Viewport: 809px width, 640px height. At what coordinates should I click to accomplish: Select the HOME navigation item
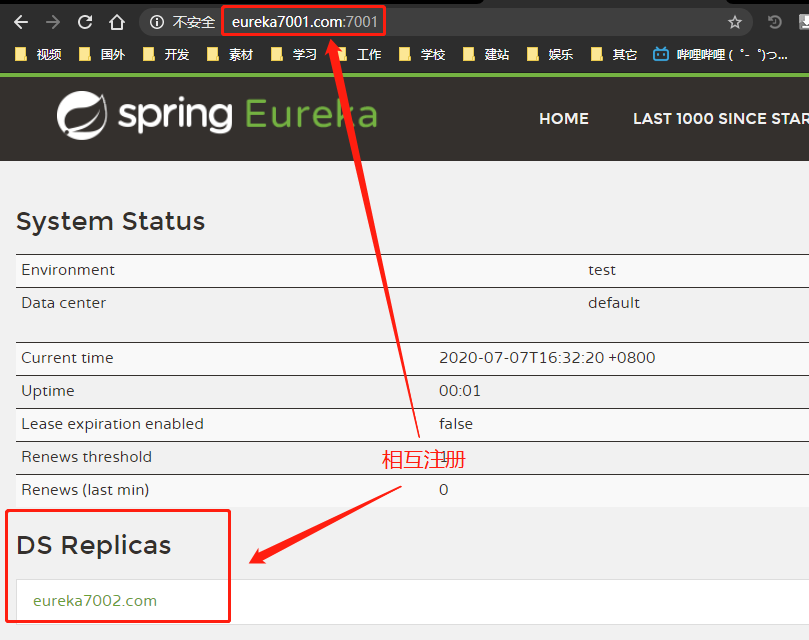pyautogui.click(x=563, y=118)
